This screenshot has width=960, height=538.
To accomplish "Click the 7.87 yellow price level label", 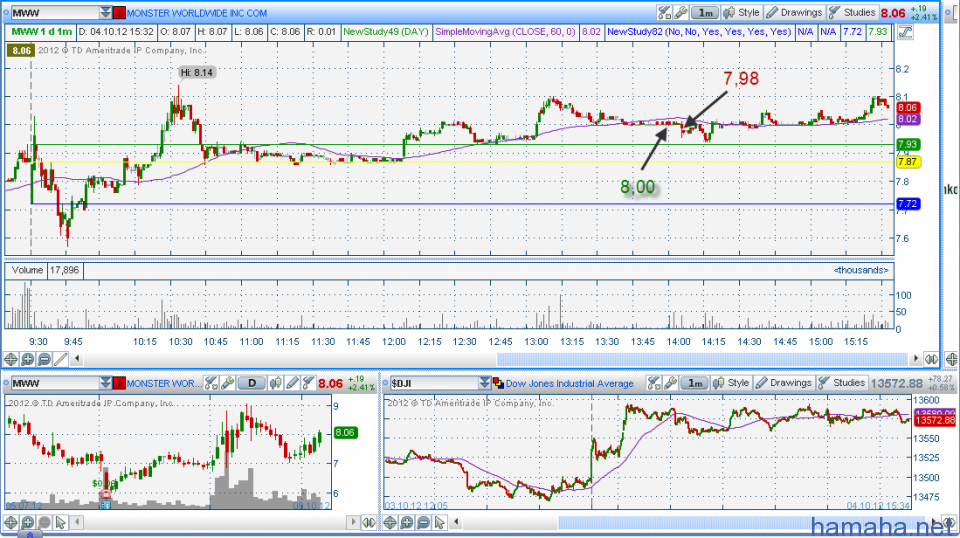I will 907,162.
